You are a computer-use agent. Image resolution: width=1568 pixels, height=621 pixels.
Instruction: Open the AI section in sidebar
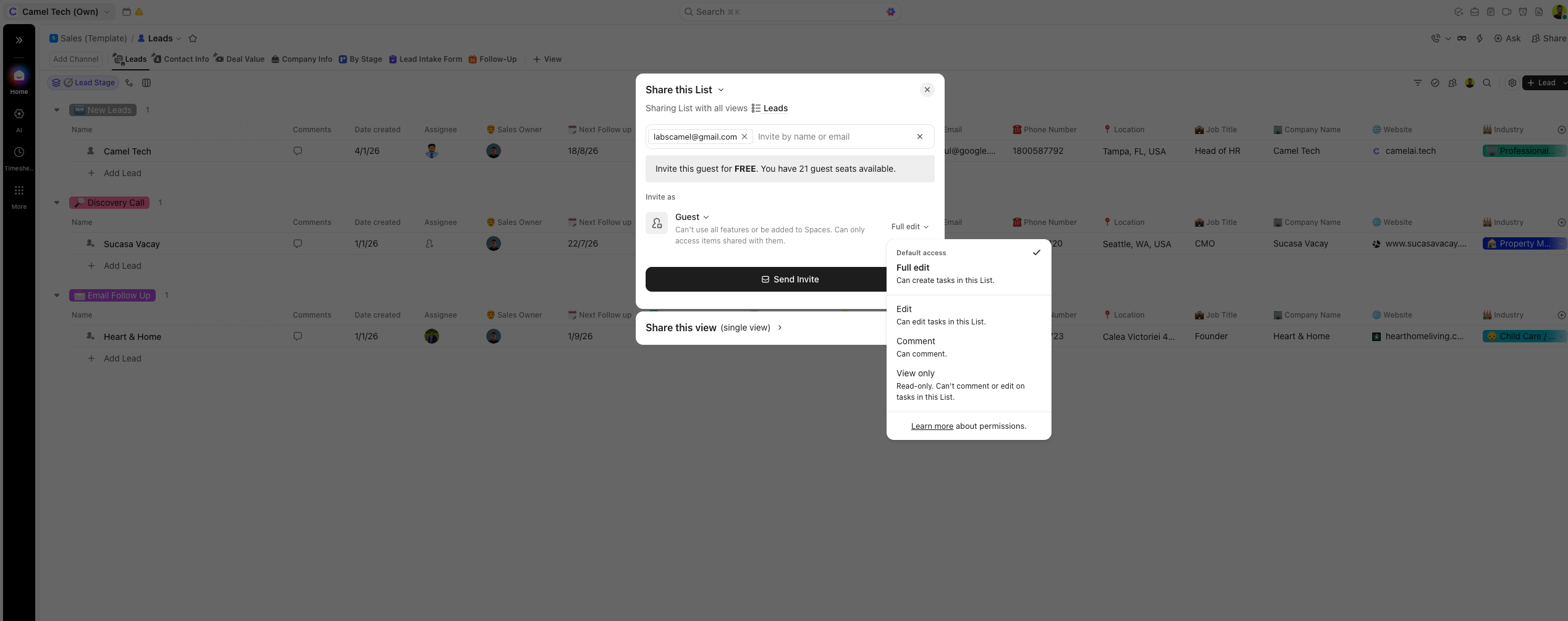coord(19,120)
